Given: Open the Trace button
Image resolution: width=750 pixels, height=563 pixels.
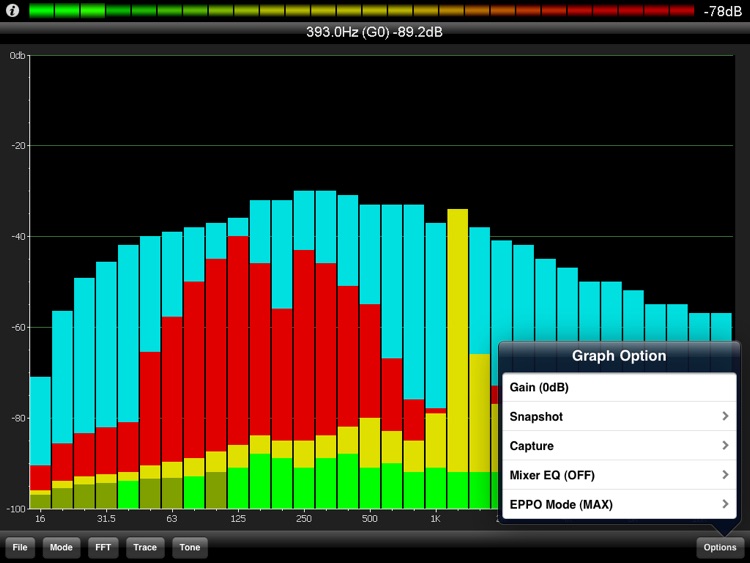Looking at the screenshot, I should point(145,547).
